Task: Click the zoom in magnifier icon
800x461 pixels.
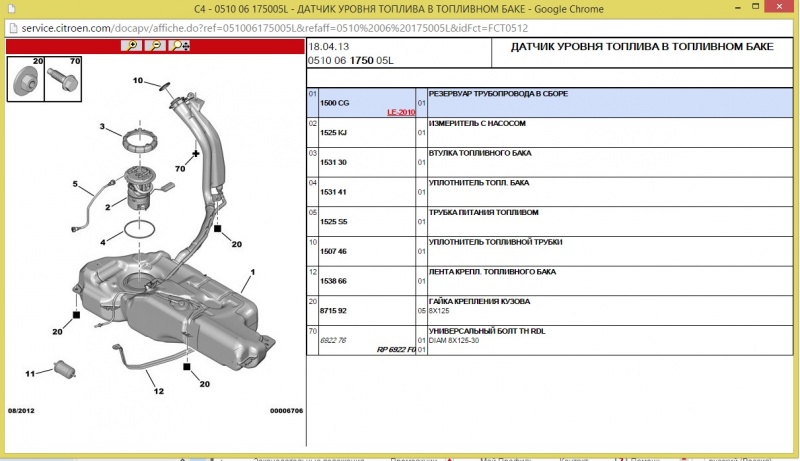Action: pos(131,46)
